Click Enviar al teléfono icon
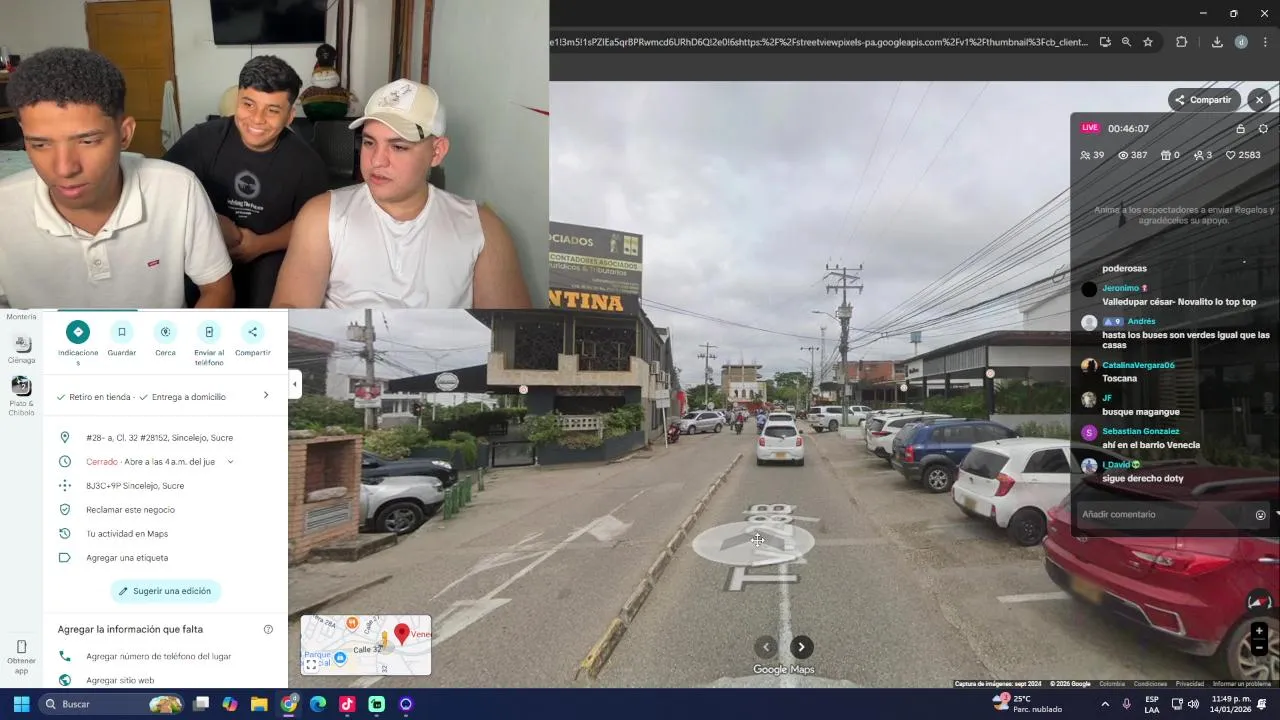The height and width of the screenshot is (720, 1280). [209, 332]
